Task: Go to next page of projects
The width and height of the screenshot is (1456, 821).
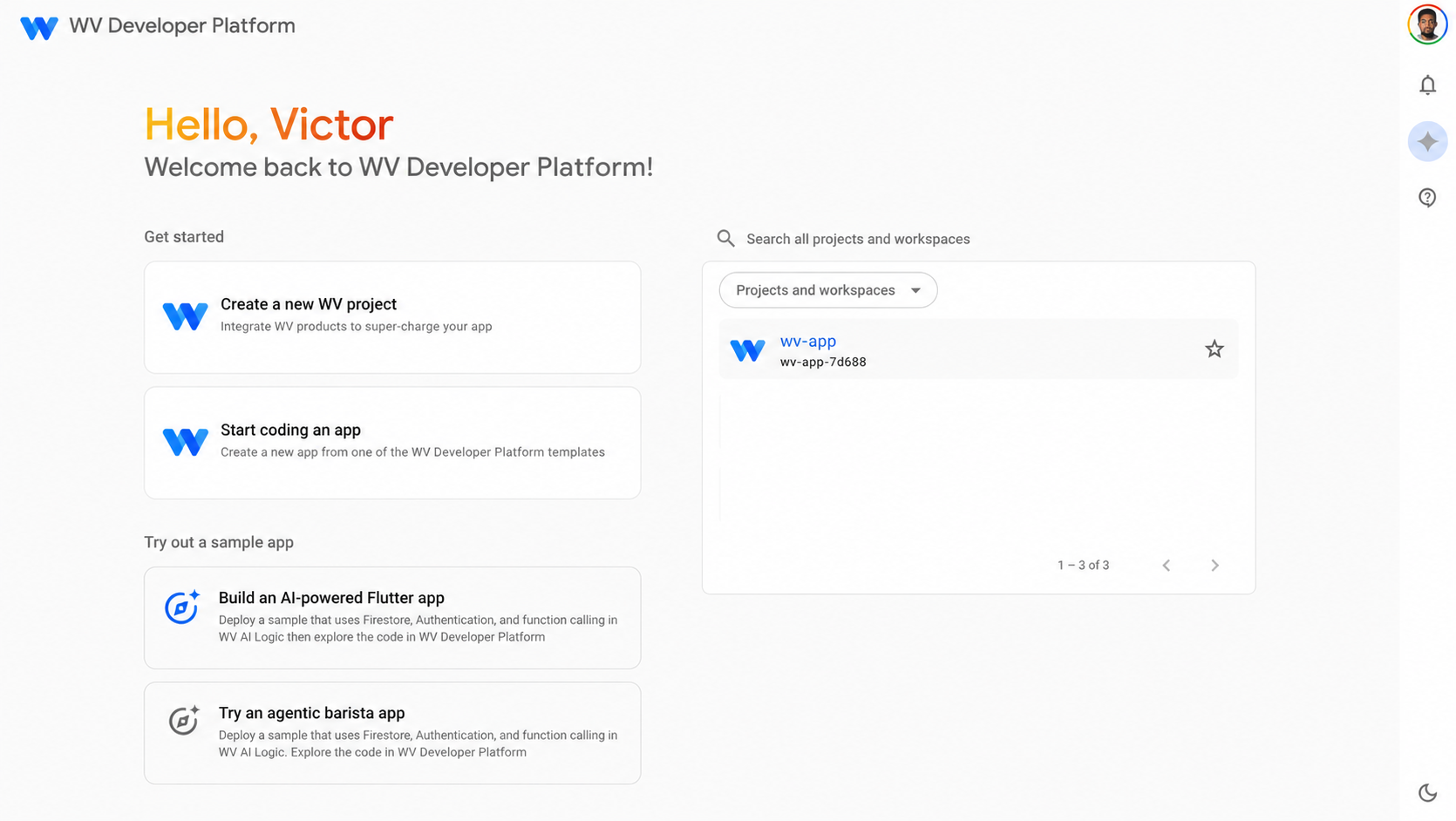Action: pyautogui.click(x=1214, y=566)
